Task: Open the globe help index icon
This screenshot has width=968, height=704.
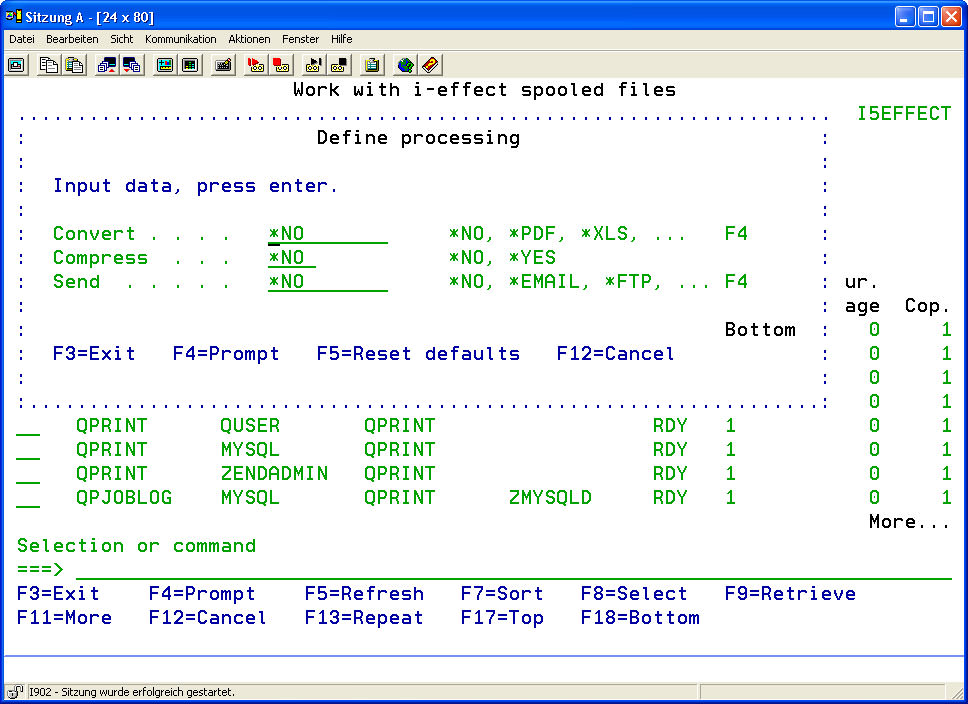Action: point(405,65)
